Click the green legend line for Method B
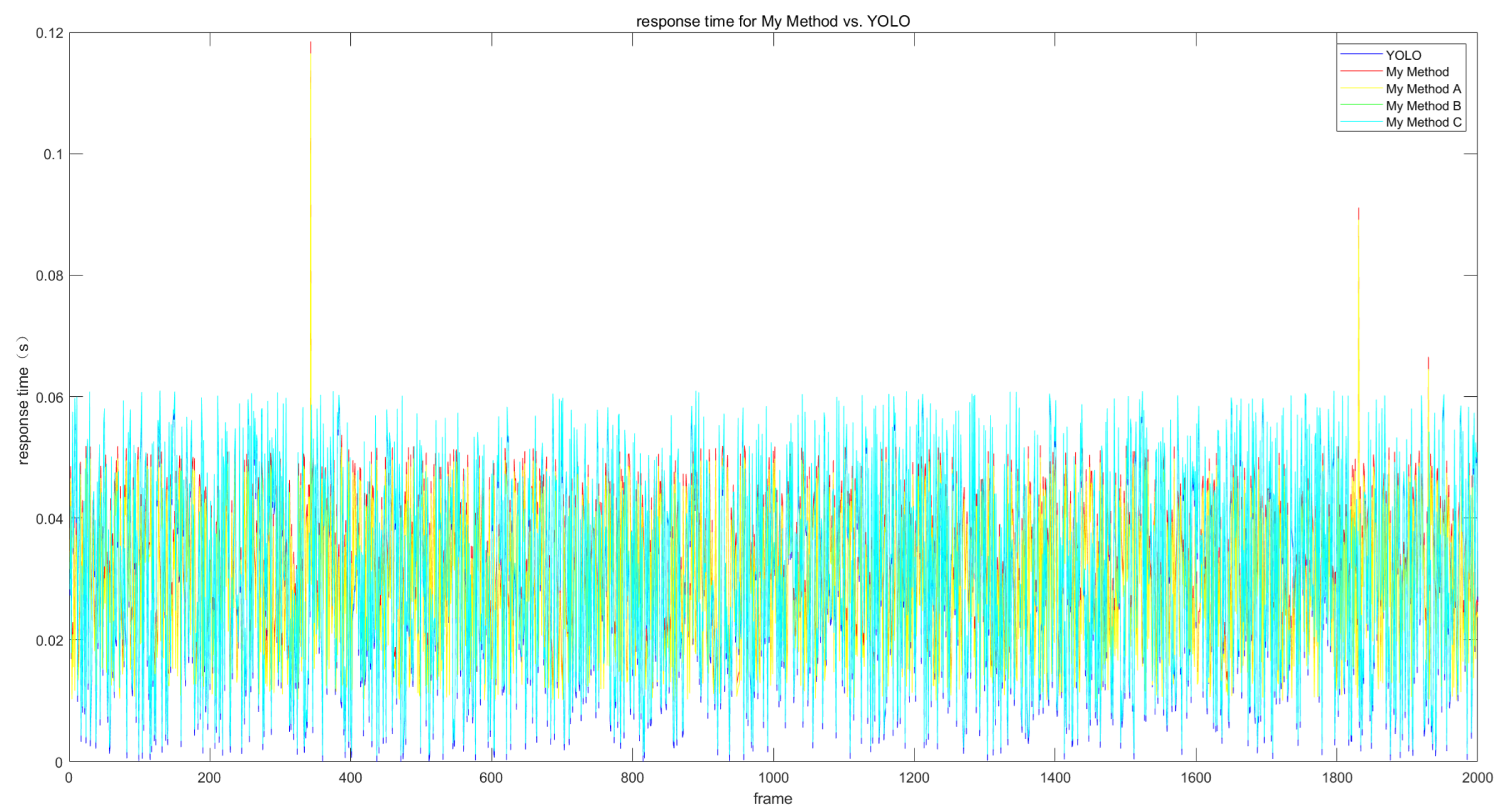 (x=1361, y=105)
